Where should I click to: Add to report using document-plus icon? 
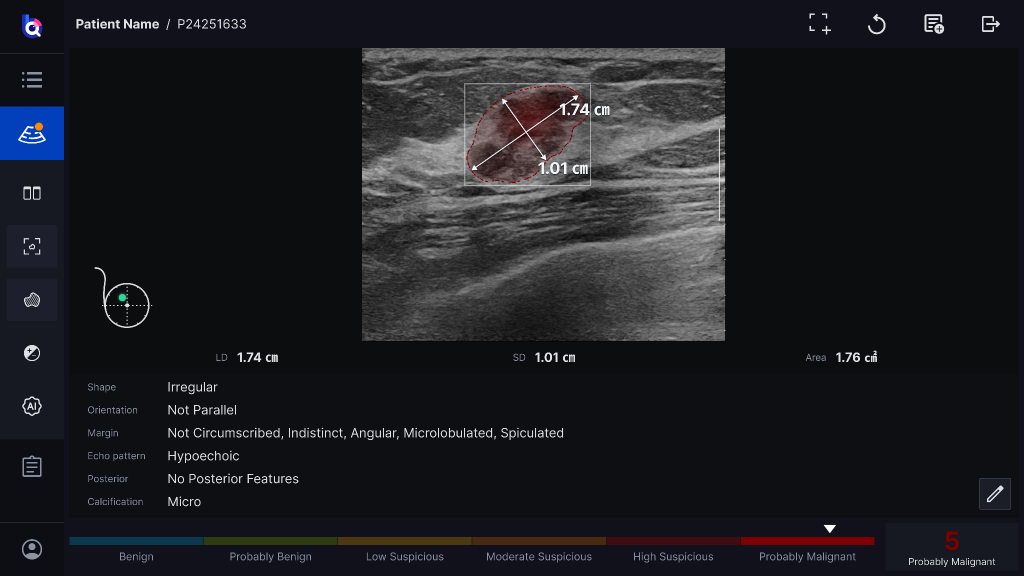(934, 24)
